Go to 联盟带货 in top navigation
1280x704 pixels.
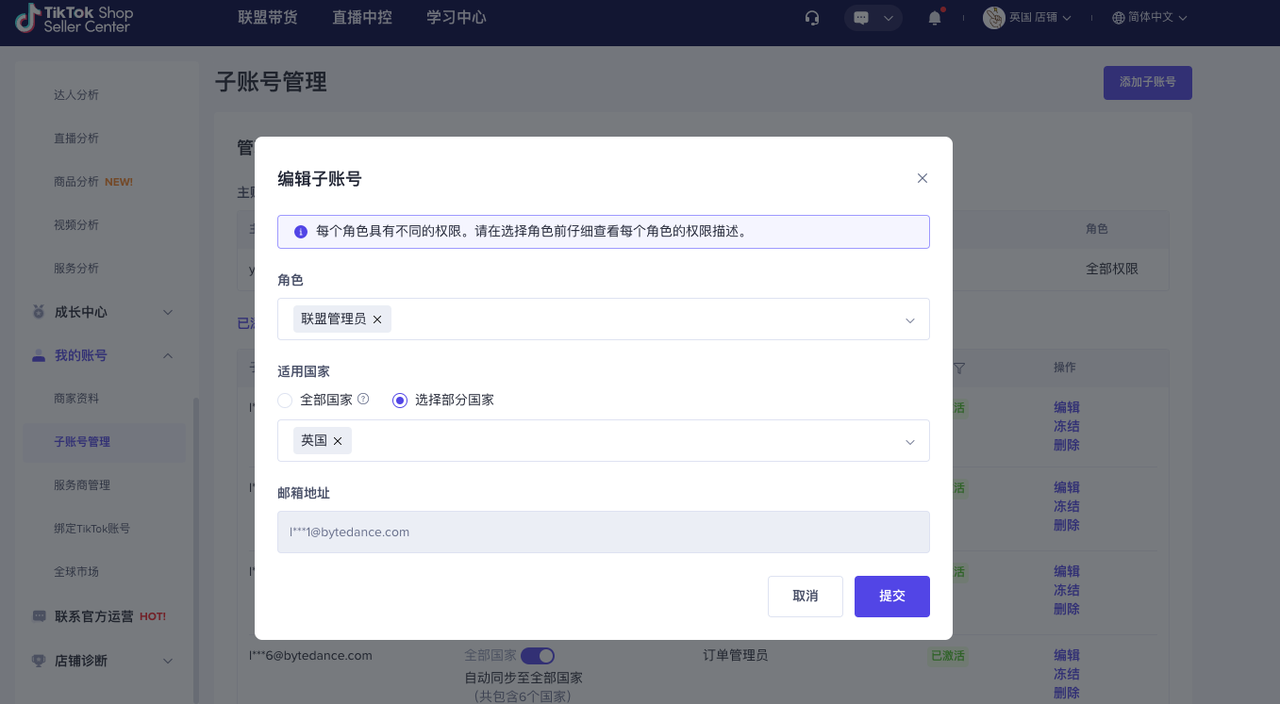tap(267, 18)
